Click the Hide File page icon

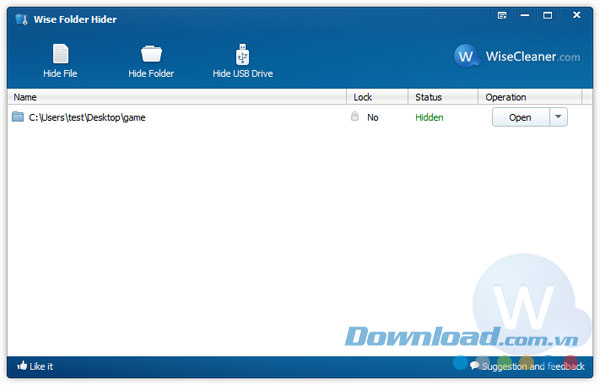[60, 53]
